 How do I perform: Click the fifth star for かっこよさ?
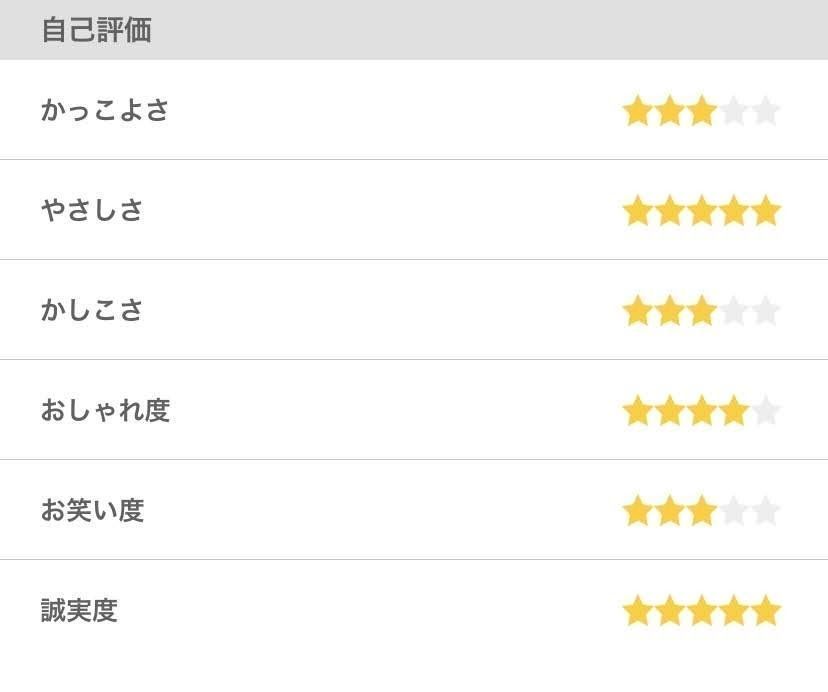point(765,110)
